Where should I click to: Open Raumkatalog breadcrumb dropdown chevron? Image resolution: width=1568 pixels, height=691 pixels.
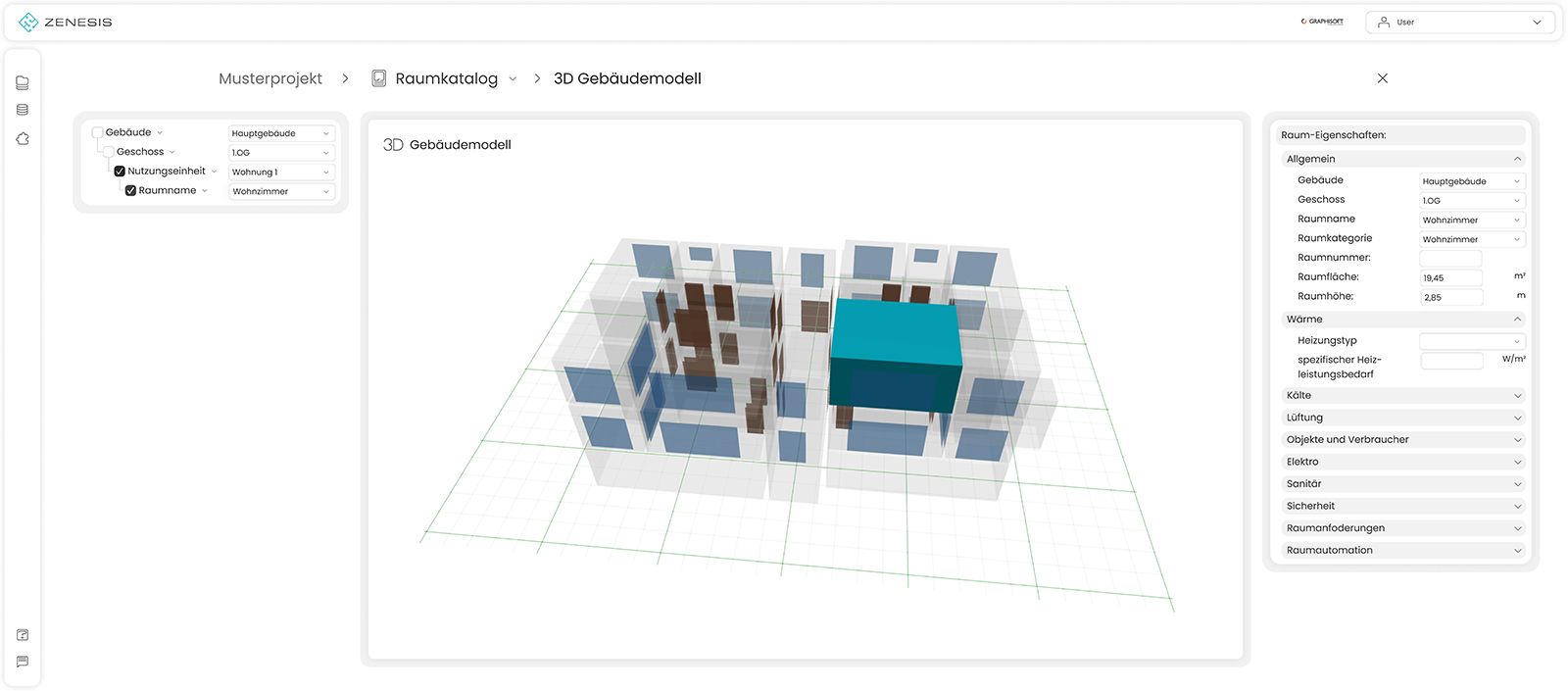pyautogui.click(x=513, y=79)
